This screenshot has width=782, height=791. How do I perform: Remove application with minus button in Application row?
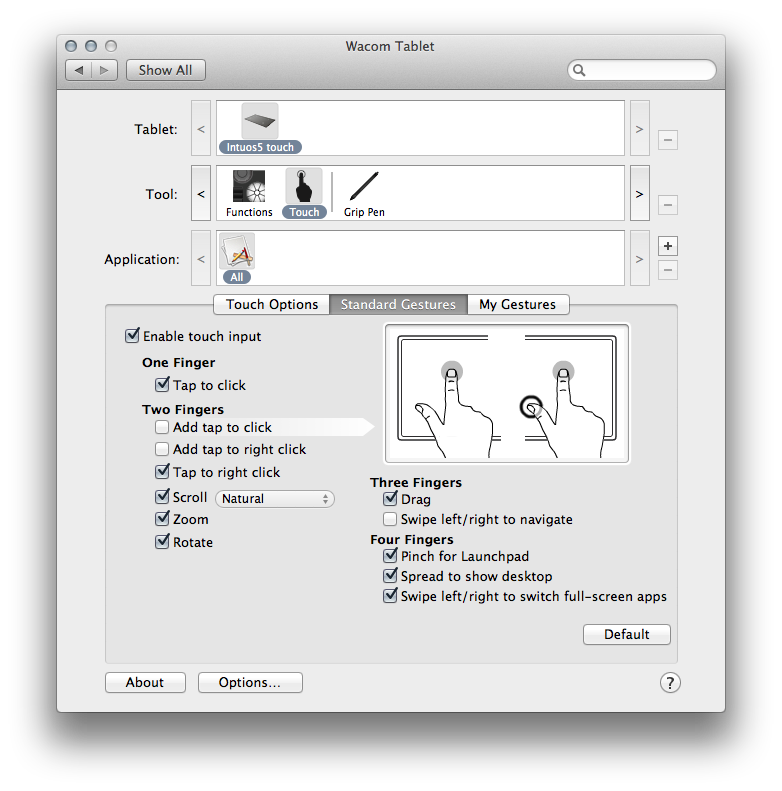[x=667, y=270]
